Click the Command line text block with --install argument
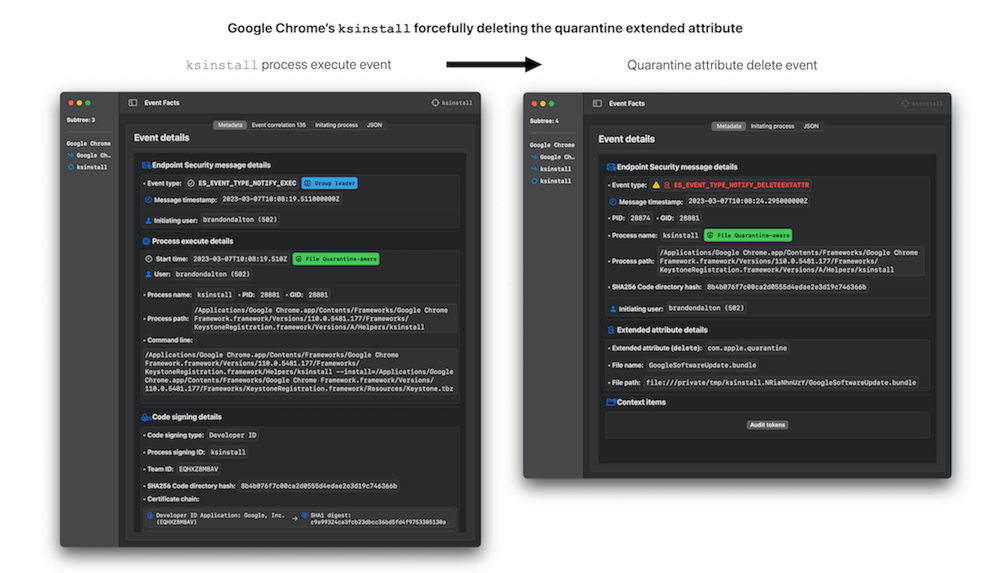Viewport: 1000px width, 573px height. [x=300, y=371]
